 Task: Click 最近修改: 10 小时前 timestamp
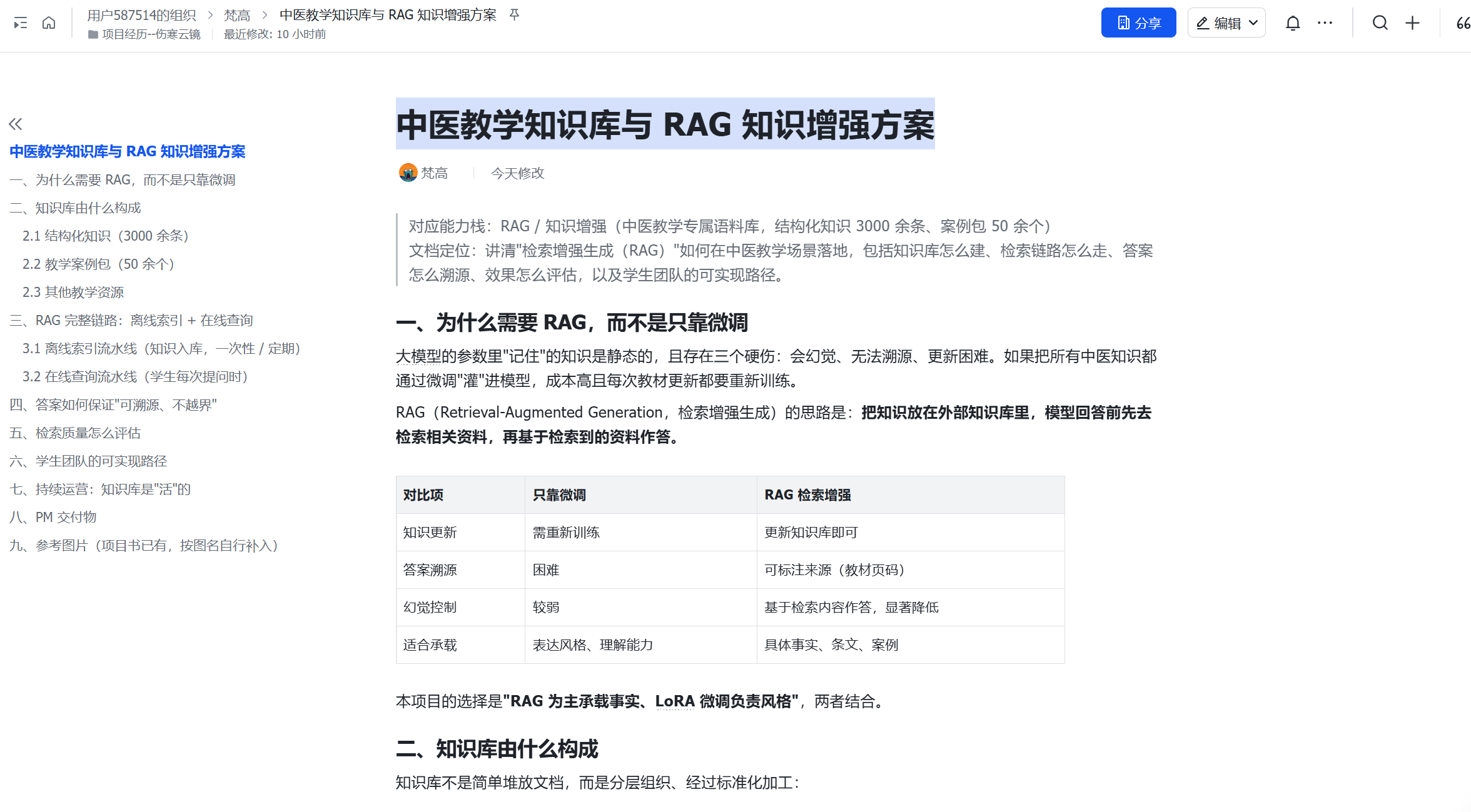click(x=275, y=34)
